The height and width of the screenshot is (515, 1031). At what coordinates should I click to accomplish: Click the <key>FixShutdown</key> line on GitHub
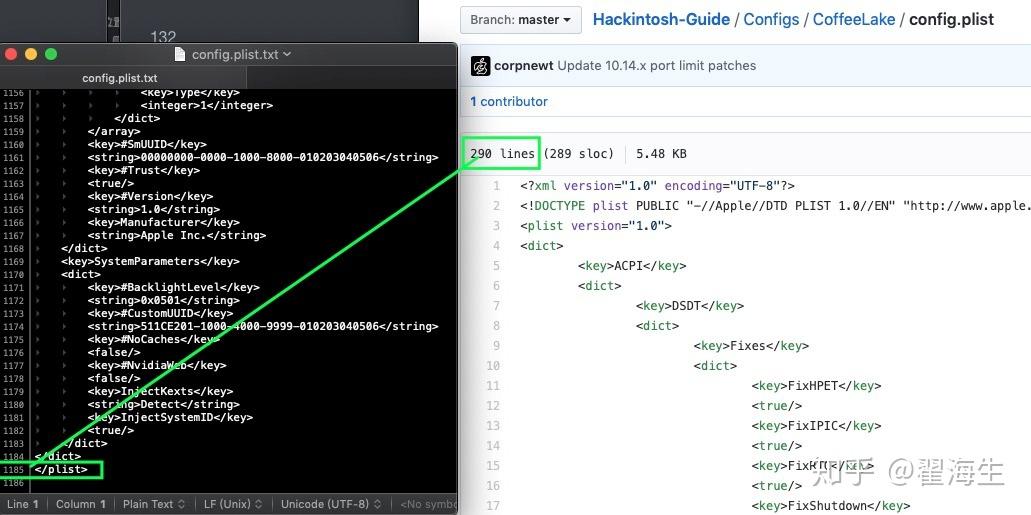830,506
